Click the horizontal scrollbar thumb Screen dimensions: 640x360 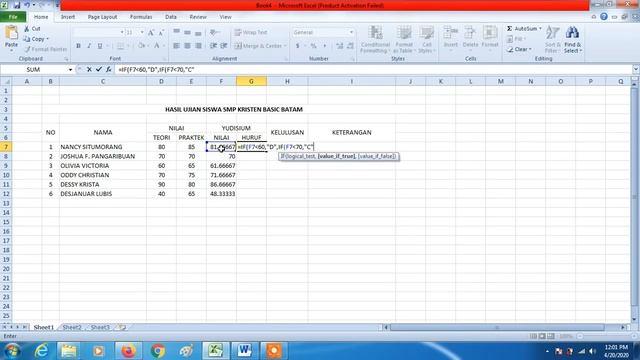point(497,327)
